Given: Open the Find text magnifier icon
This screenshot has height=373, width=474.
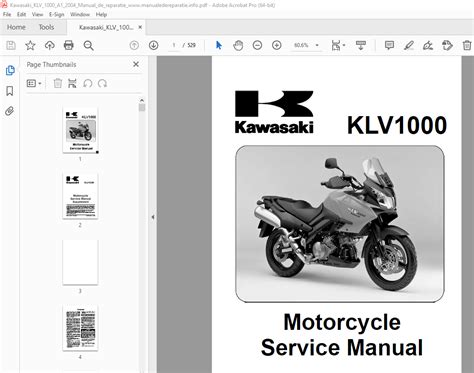Looking at the screenshot, I should [88, 45].
